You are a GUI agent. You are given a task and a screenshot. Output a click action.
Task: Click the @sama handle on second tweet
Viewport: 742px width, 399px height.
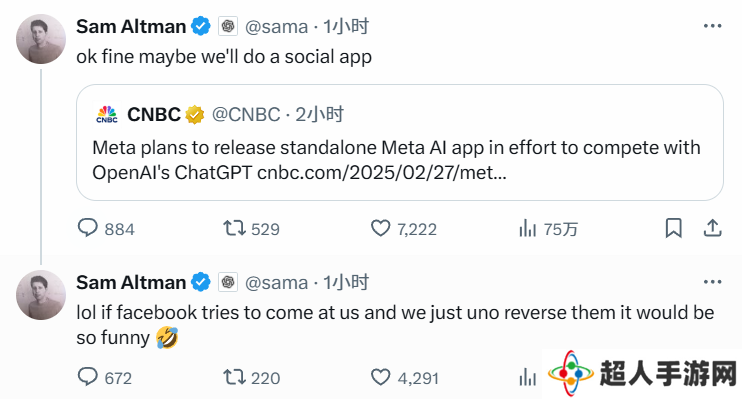pos(276,283)
